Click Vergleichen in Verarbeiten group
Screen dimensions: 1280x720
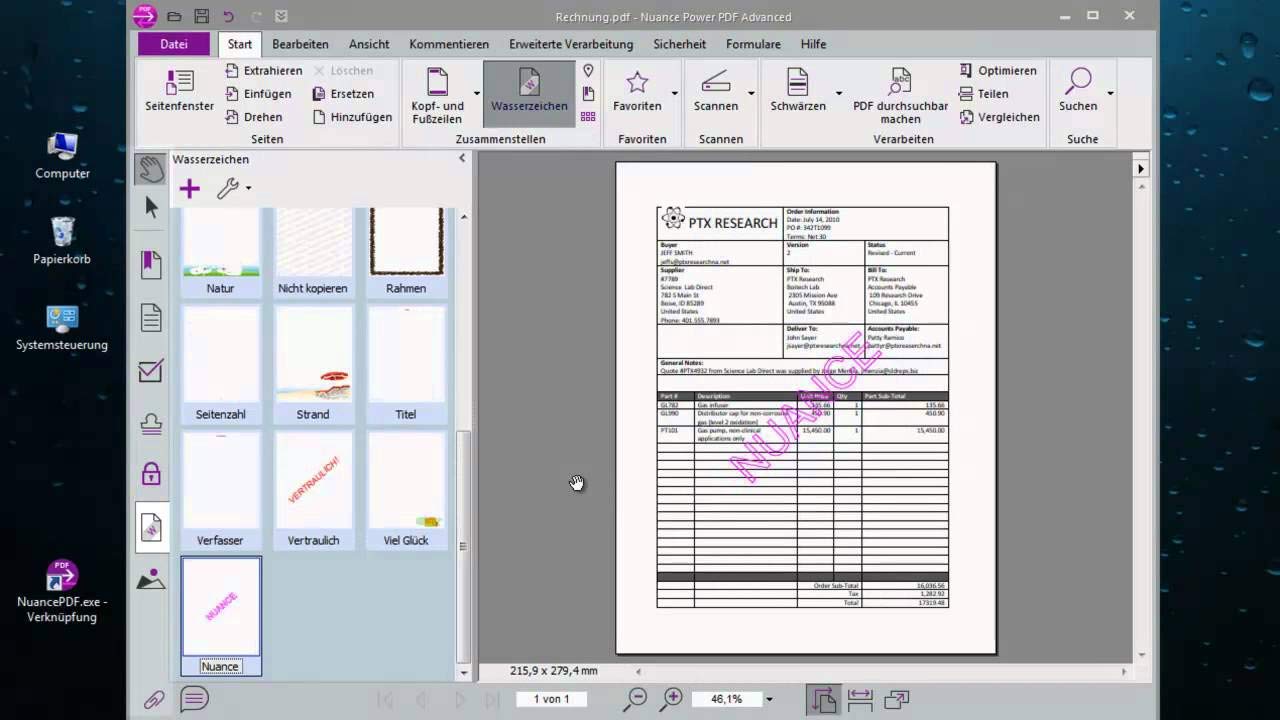(x=999, y=117)
